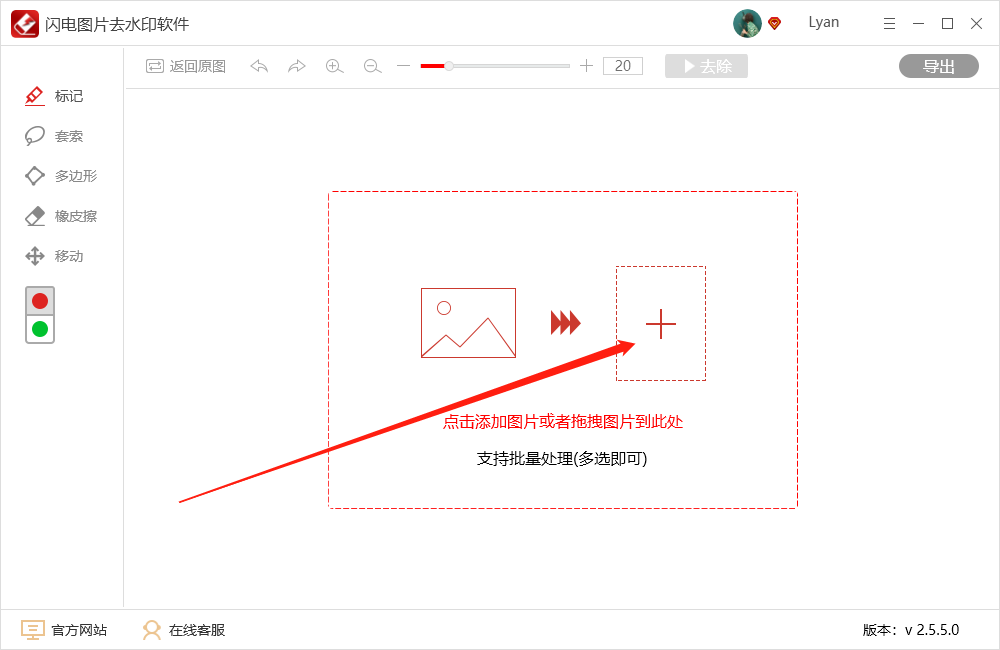Image resolution: width=1000 pixels, height=650 pixels.
Task: Click the 去除 remove button
Action: click(706, 66)
